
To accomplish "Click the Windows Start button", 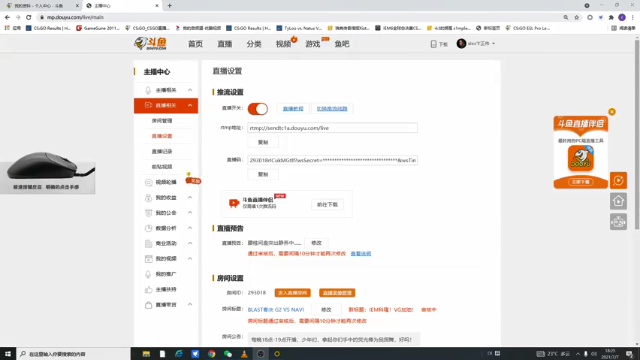I will [8, 354].
